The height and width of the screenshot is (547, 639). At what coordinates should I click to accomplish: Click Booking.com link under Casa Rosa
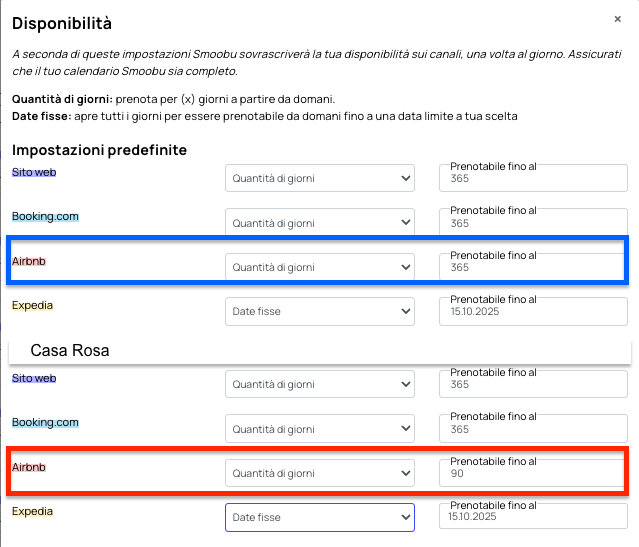point(45,422)
